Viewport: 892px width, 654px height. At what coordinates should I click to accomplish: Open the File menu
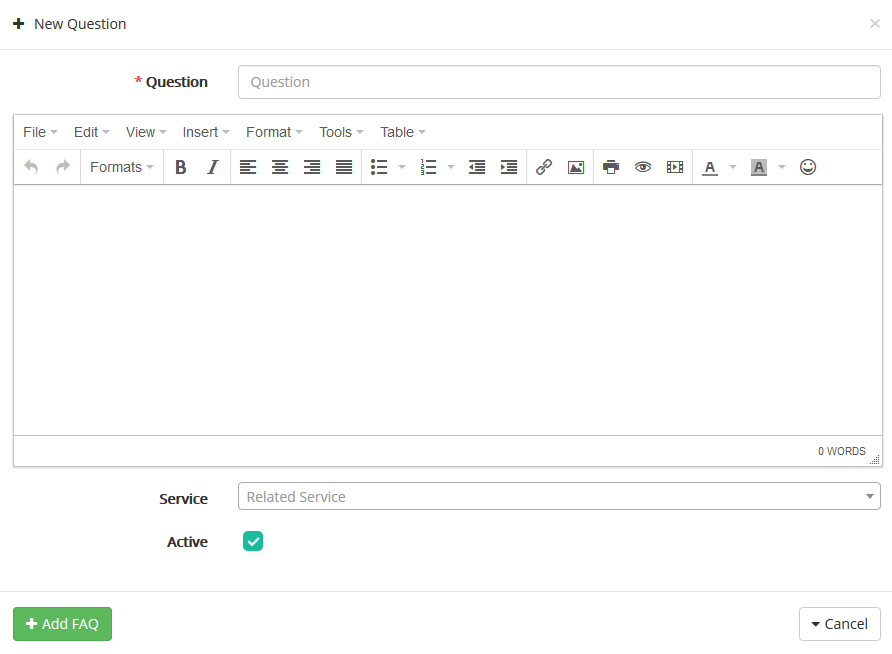(40, 132)
